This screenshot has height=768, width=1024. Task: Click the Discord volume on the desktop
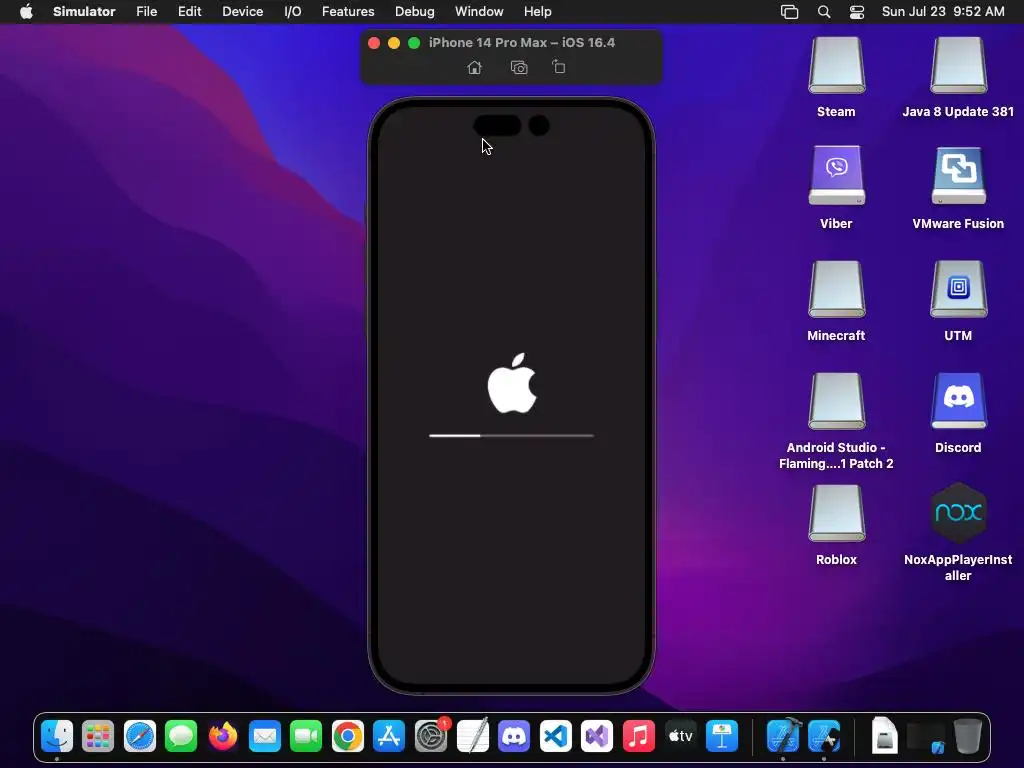[x=958, y=401]
